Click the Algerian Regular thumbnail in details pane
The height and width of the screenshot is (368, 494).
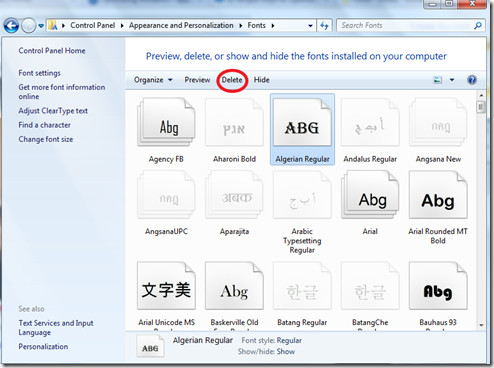tap(150, 346)
